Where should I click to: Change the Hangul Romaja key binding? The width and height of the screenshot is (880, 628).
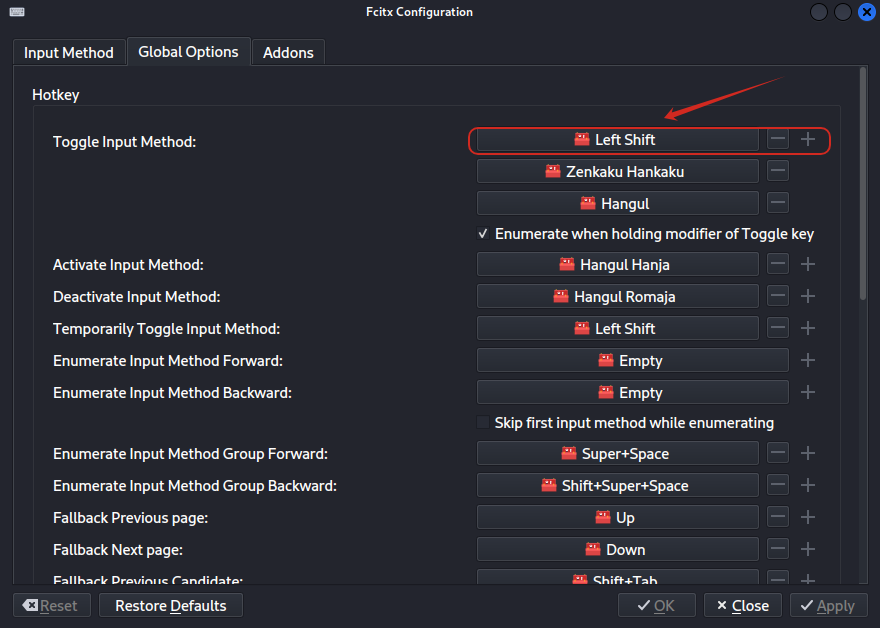click(617, 296)
